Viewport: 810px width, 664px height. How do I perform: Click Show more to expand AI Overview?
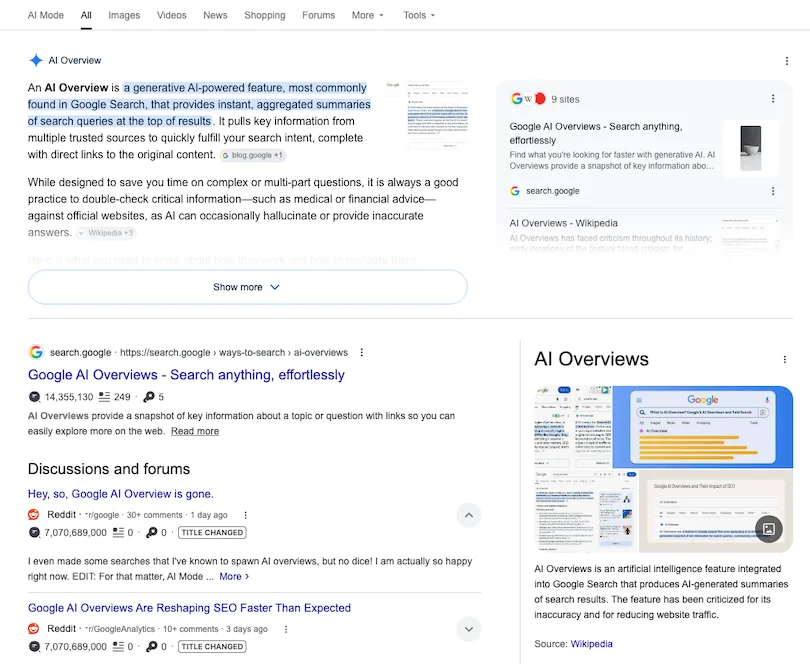247,287
